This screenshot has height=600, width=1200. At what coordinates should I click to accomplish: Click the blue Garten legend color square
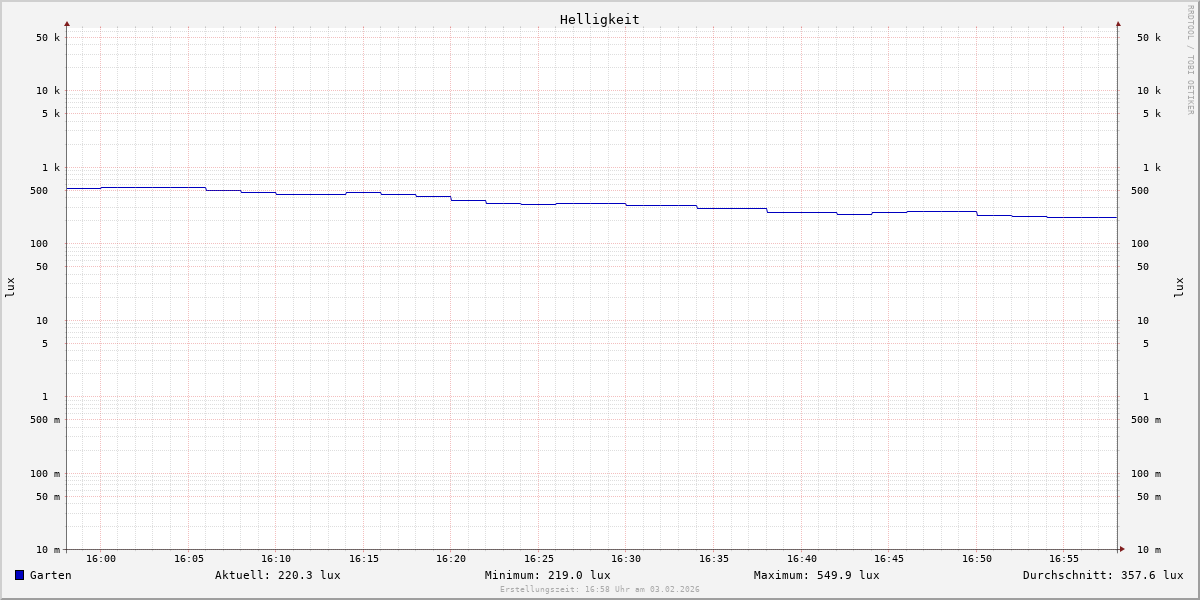click(x=19, y=575)
